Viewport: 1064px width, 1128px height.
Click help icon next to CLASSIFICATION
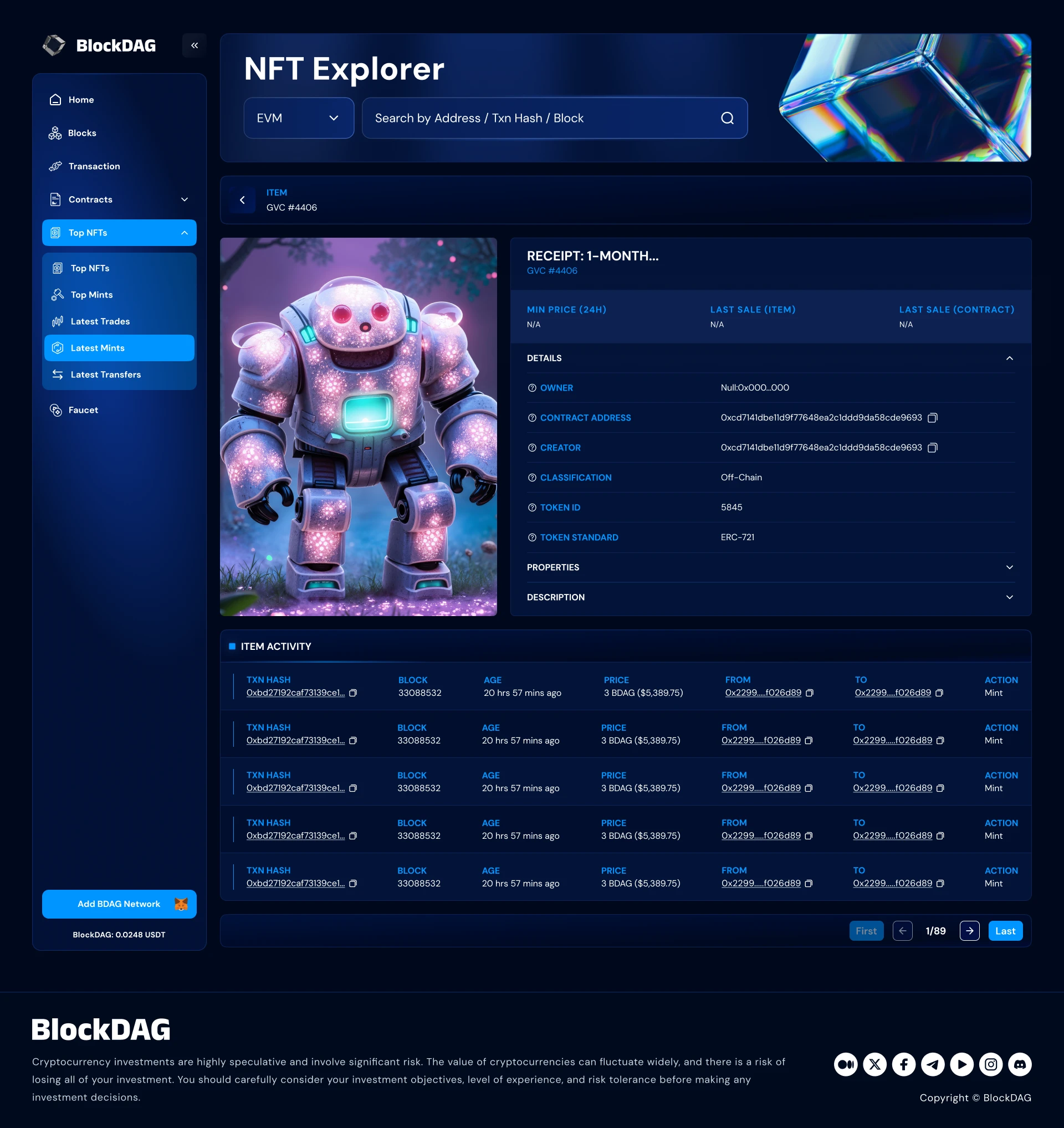point(531,478)
